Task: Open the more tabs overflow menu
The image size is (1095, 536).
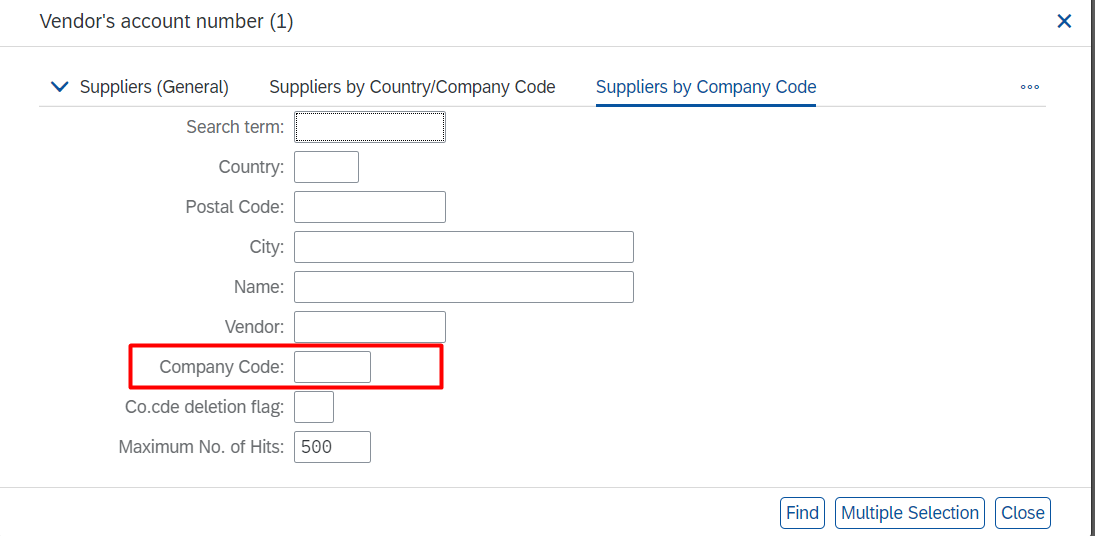Action: click(1030, 87)
